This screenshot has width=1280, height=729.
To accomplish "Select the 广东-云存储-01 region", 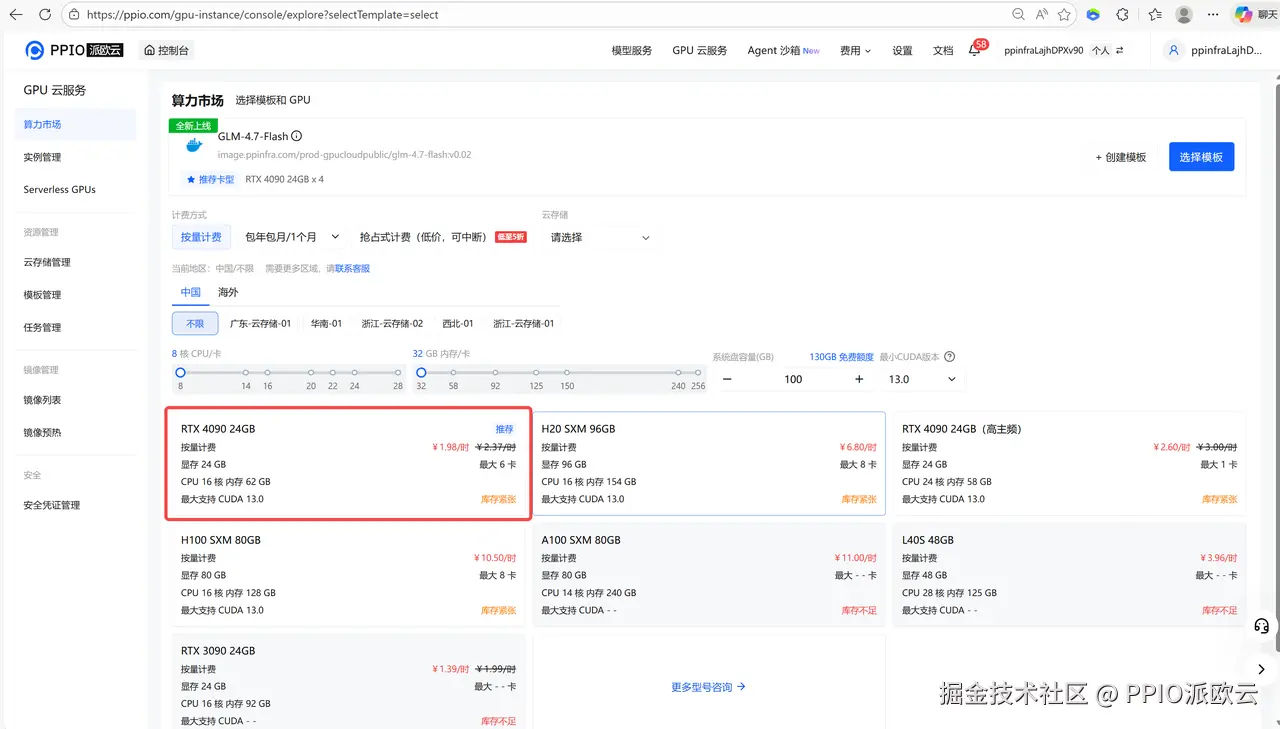I will click(260, 323).
